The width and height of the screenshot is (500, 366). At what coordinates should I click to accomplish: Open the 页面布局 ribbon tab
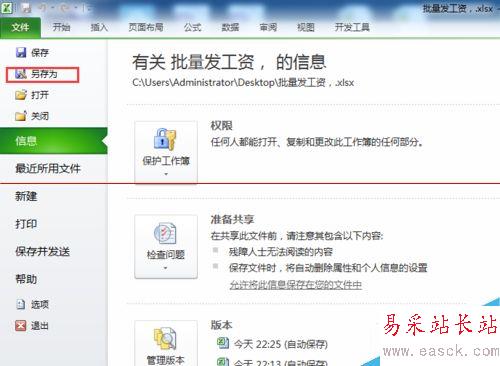pyautogui.click(x=146, y=27)
